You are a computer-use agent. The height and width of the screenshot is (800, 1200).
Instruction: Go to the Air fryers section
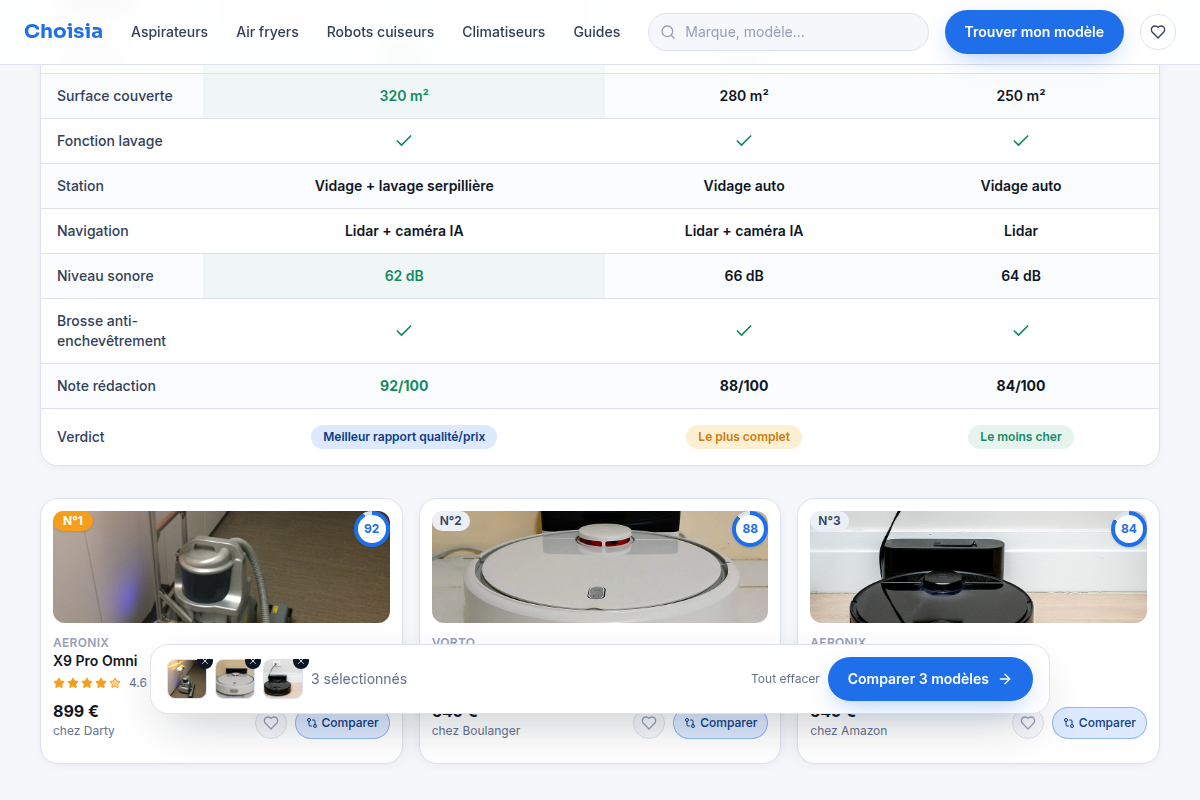pos(267,32)
